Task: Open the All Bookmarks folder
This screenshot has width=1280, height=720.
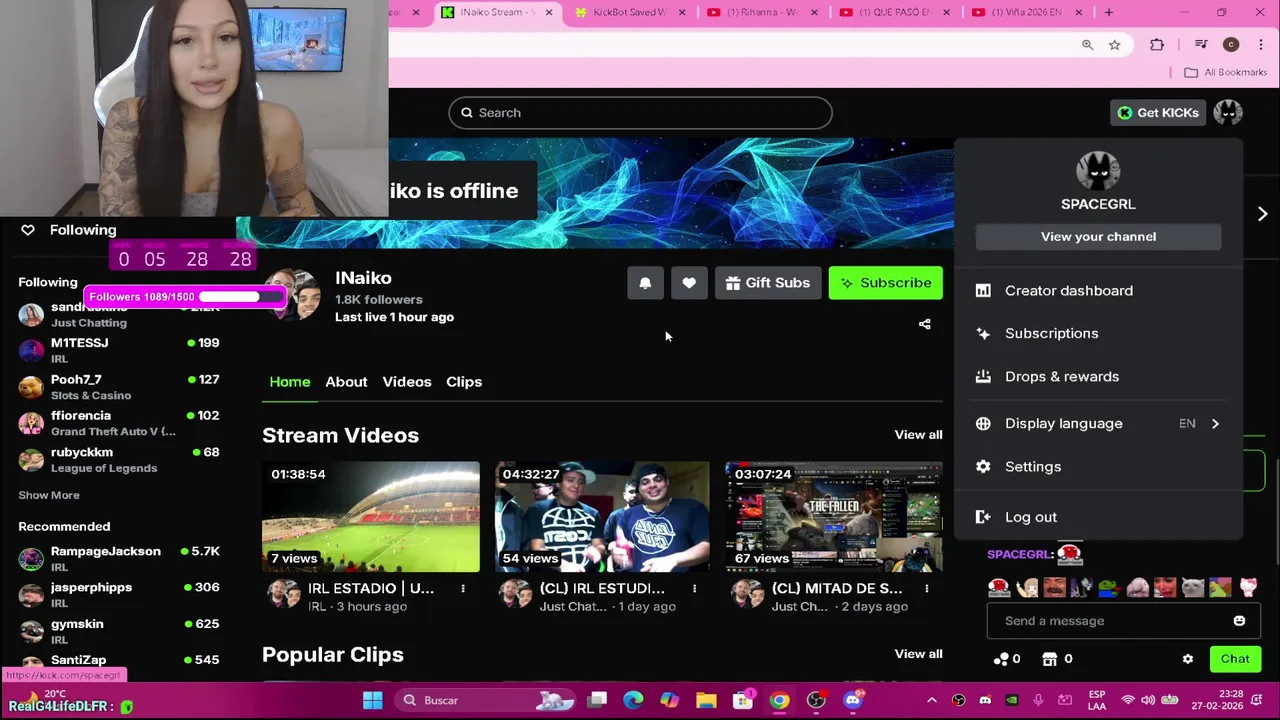Action: tap(1225, 72)
